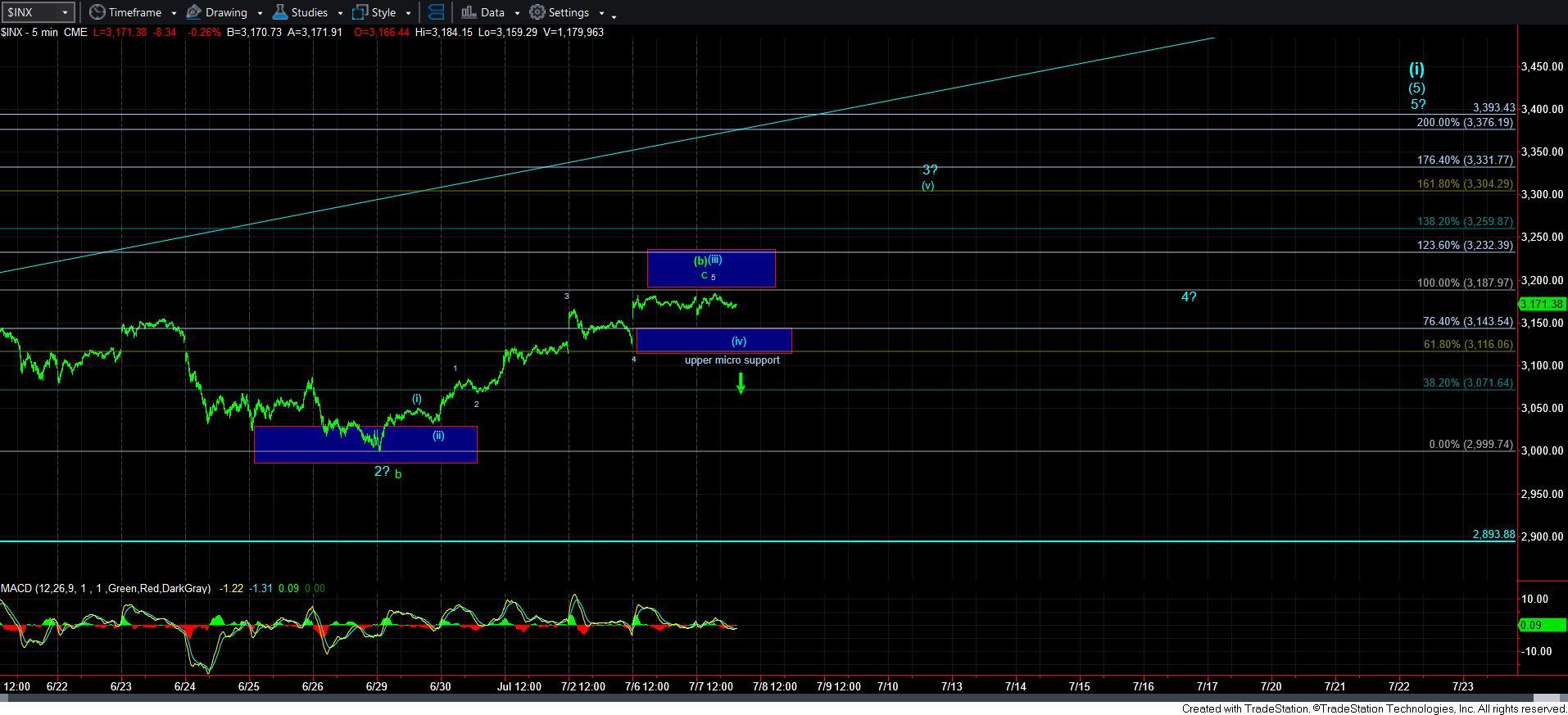The height and width of the screenshot is (715, 1568).
Task: Expand the Studies dropdown arrow
Action: click(x=340, y=13)
